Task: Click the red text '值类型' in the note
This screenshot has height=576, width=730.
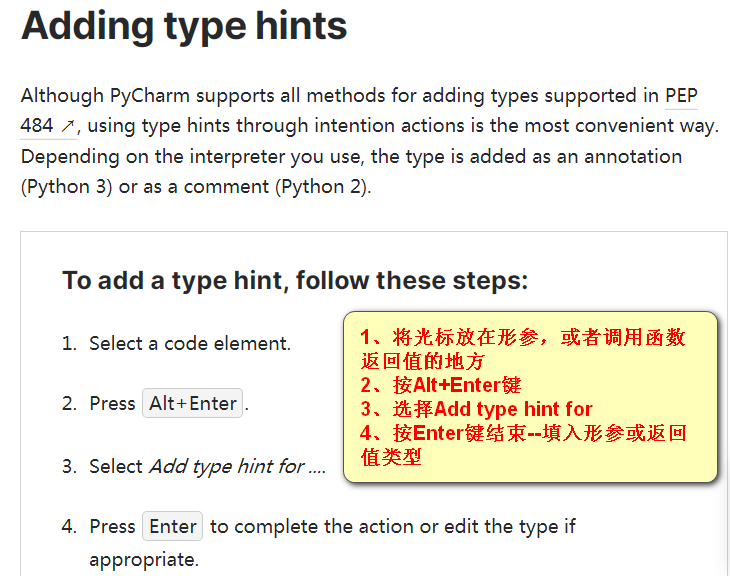Action: 391,457
